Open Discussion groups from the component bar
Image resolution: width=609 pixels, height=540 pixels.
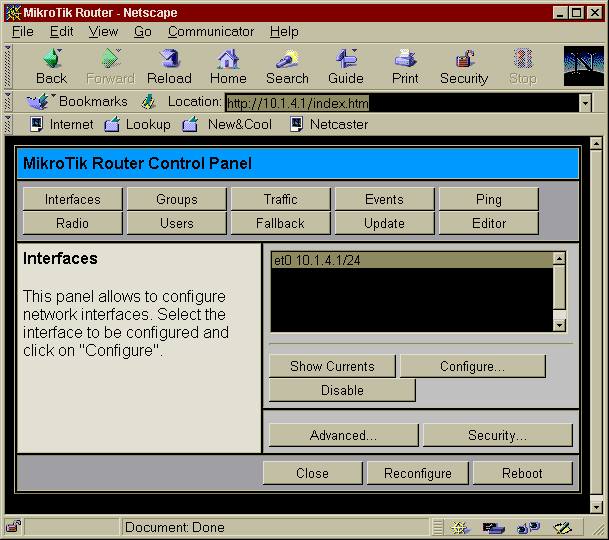[528, 528]
